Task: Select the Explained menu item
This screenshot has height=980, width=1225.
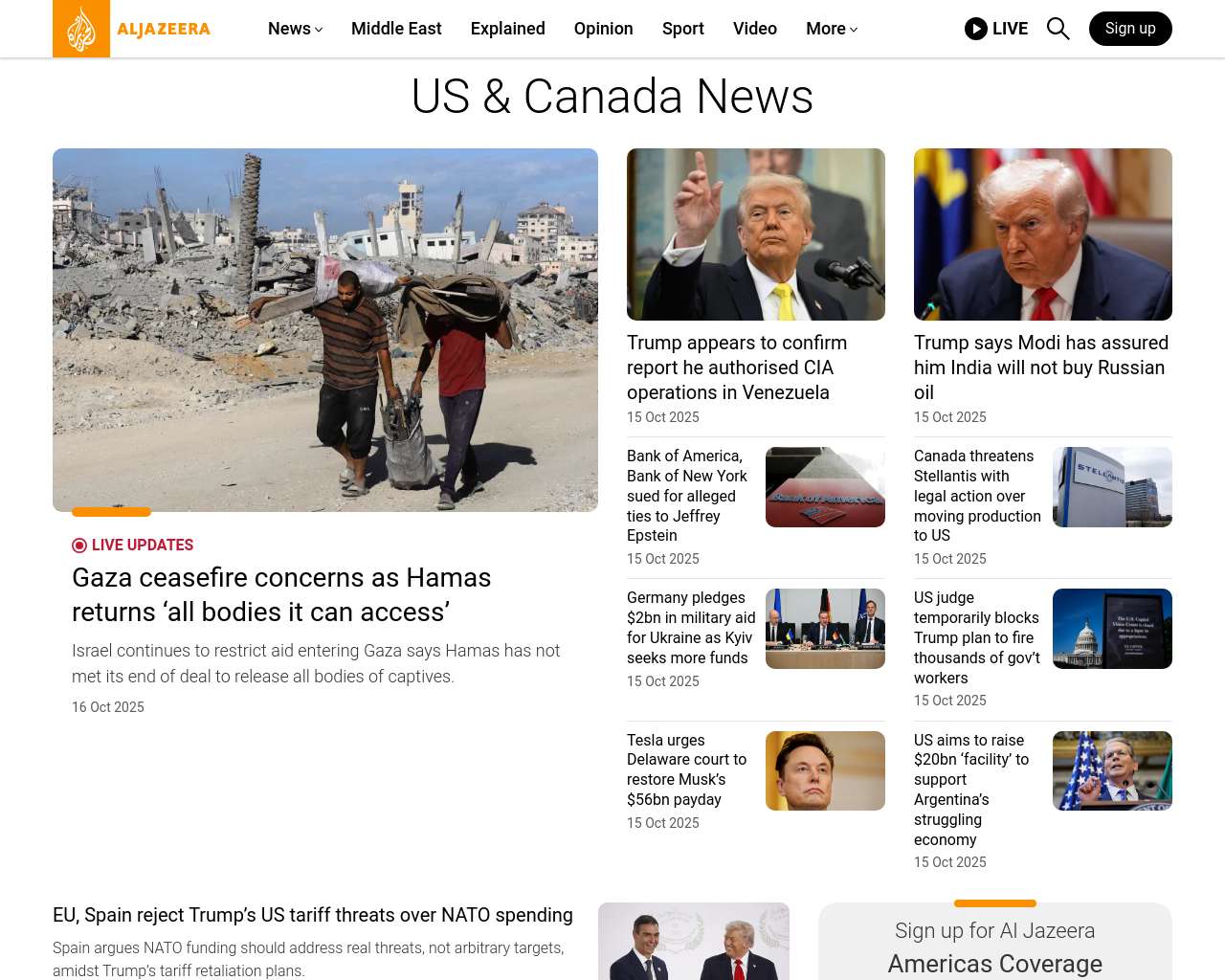Action: [508, 29]
